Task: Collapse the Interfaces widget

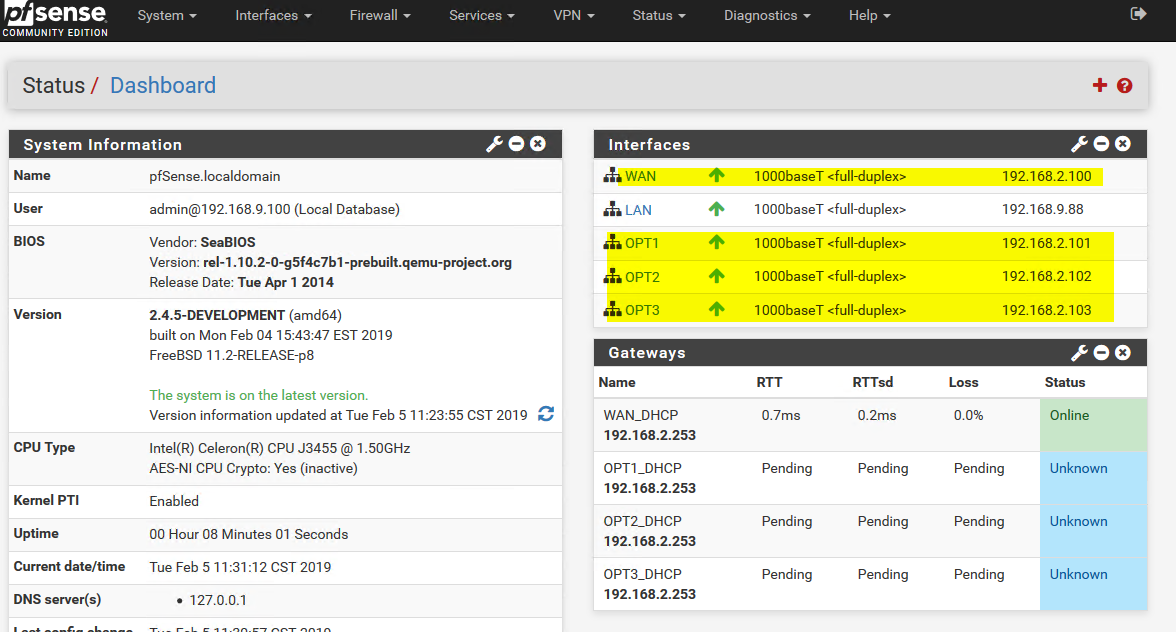Action: 1101,144
